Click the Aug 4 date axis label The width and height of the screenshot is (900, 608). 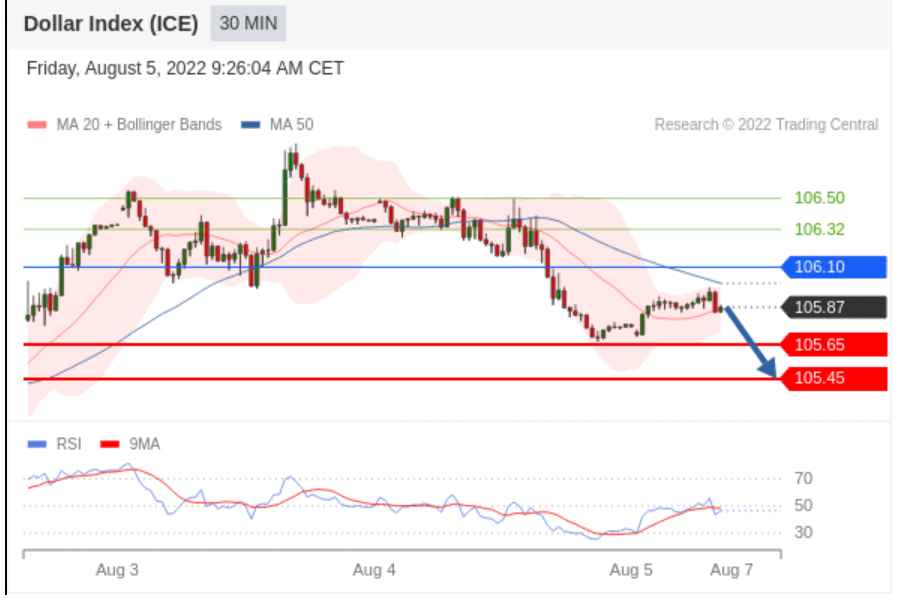374,570
